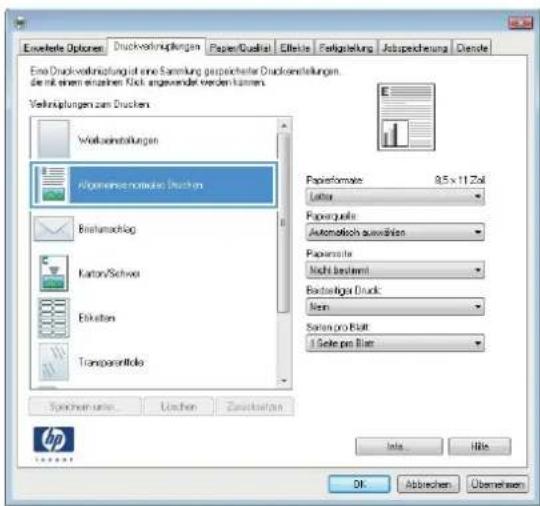Expand the Seiten pro Blatt dropdown

point(395,343)
